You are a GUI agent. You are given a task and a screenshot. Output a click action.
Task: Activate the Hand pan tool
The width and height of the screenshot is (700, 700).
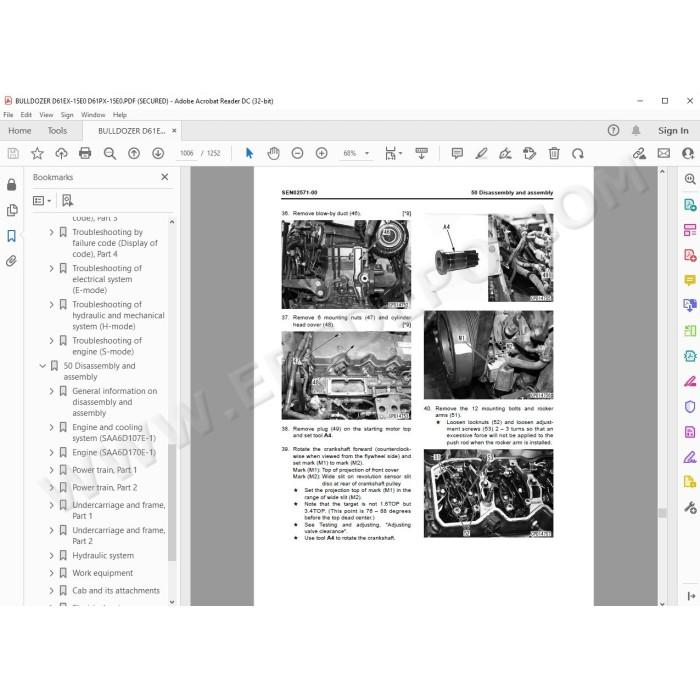(273, 154)
